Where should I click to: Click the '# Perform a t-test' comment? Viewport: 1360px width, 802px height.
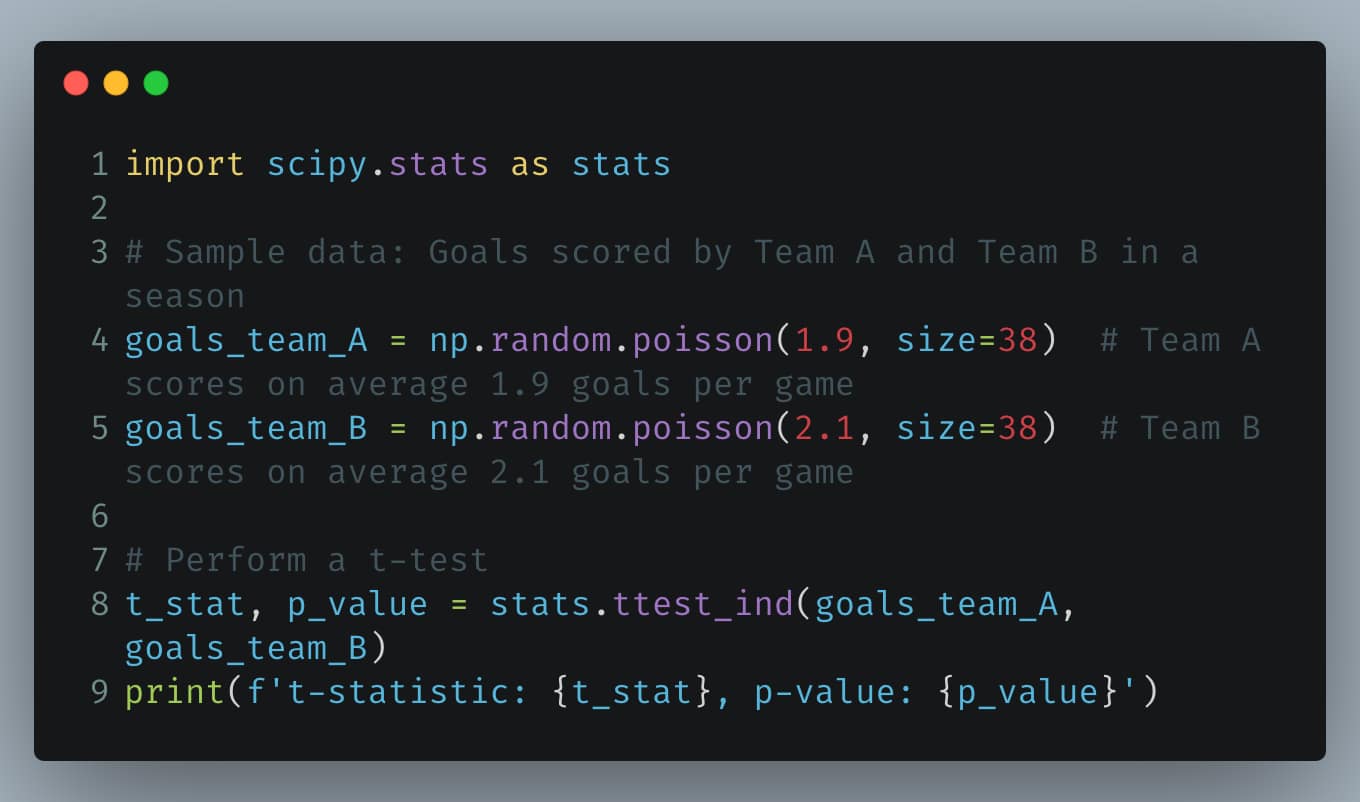[x=307, y=560]
